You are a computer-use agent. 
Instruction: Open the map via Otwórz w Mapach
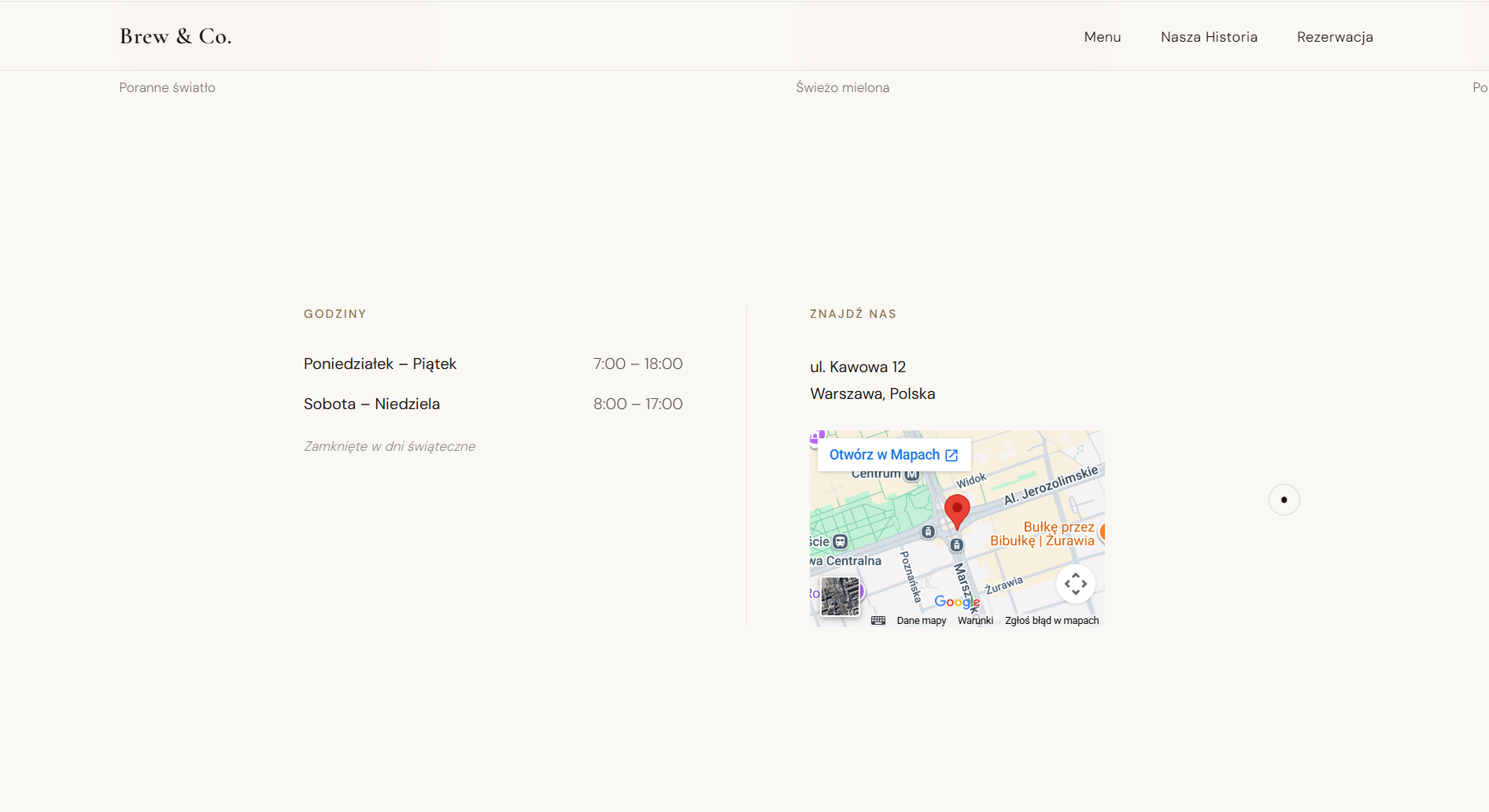(884, 455)
